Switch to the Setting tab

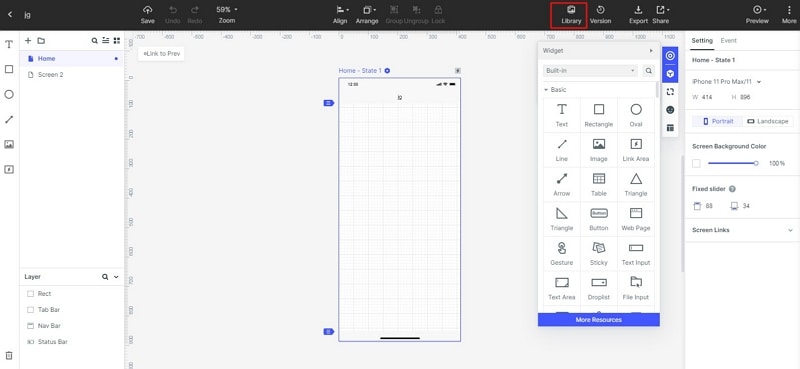pos(702,41)
